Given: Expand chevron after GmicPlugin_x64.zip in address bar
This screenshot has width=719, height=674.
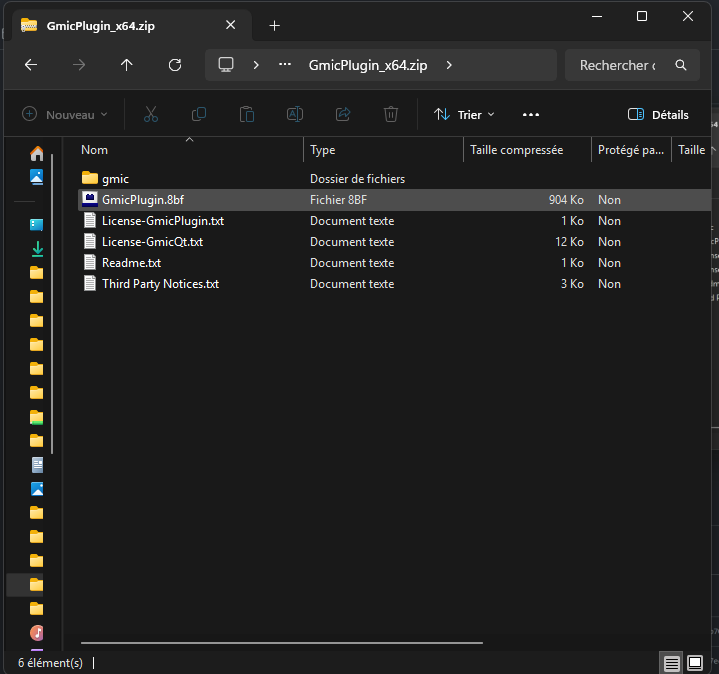Looking at the screenshot, I should [x=449, y=65].
